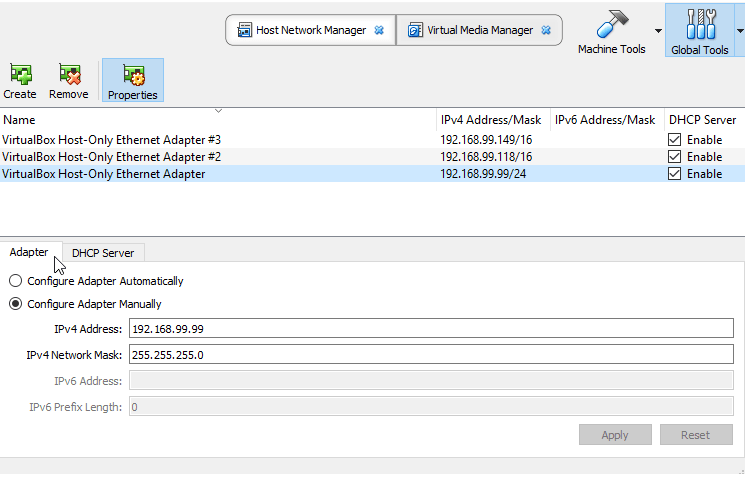745x478 pixels.
Task: Toggle DHCP Enable for the selected adapter
Action: point(674,174)
